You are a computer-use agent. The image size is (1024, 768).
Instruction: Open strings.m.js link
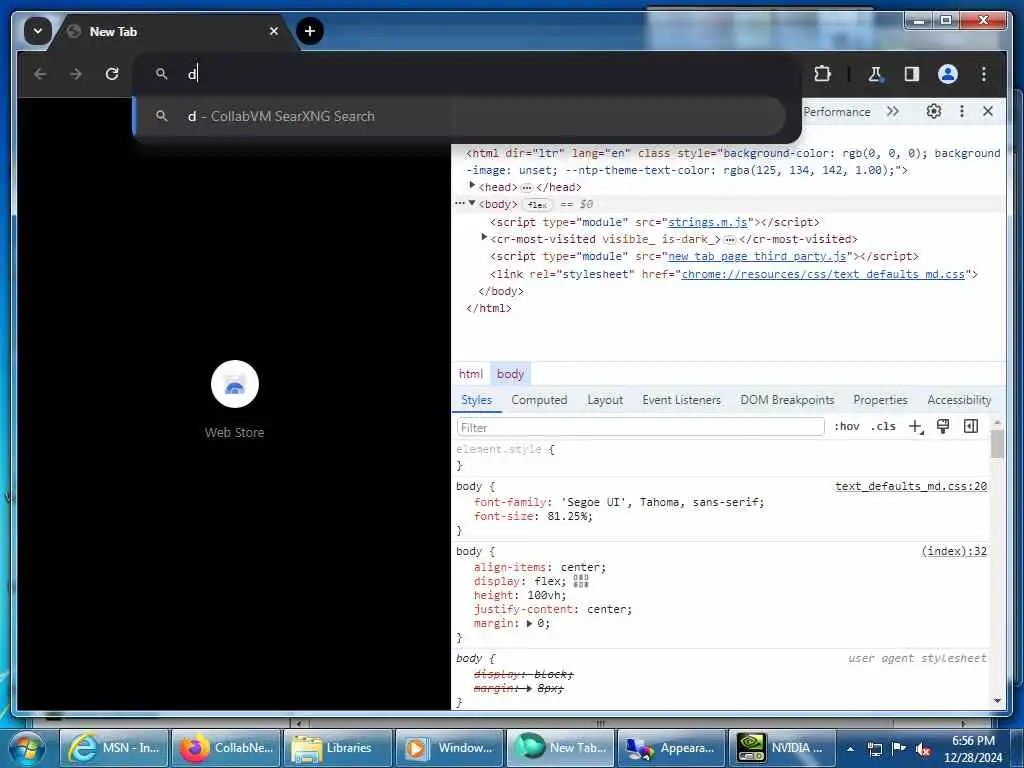[x=707, y=222]
